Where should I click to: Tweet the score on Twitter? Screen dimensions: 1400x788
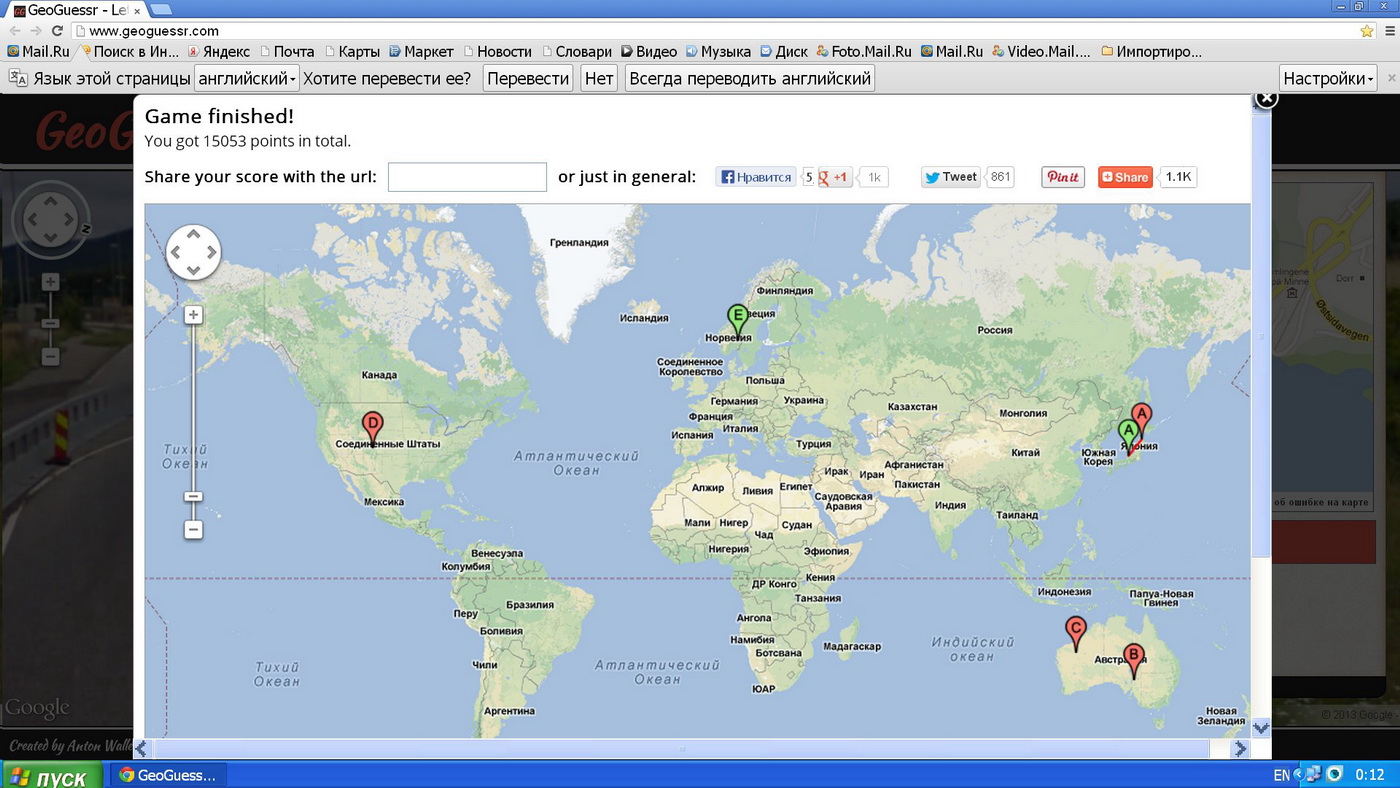point(950,177)
